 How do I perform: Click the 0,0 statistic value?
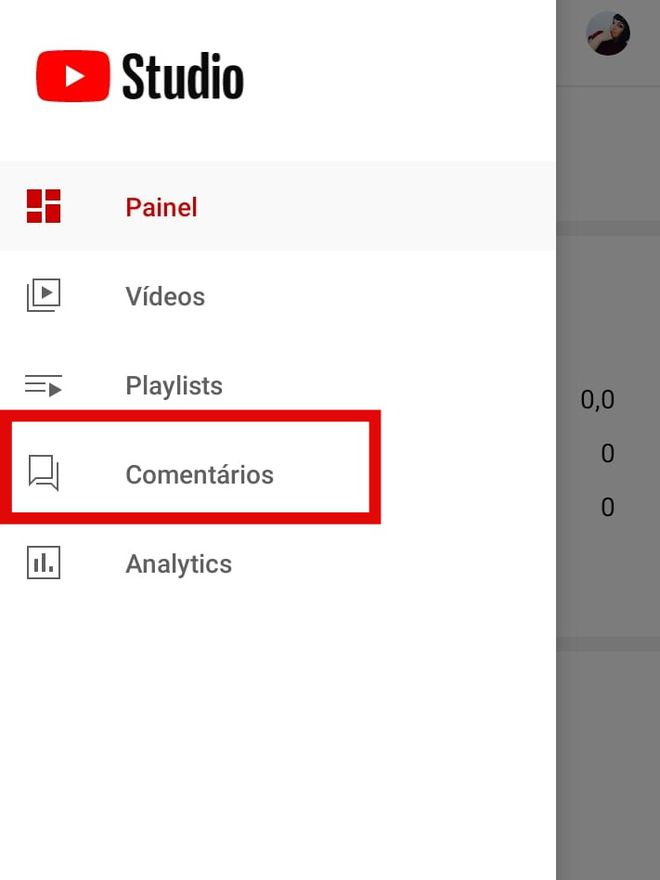(598, 400)
